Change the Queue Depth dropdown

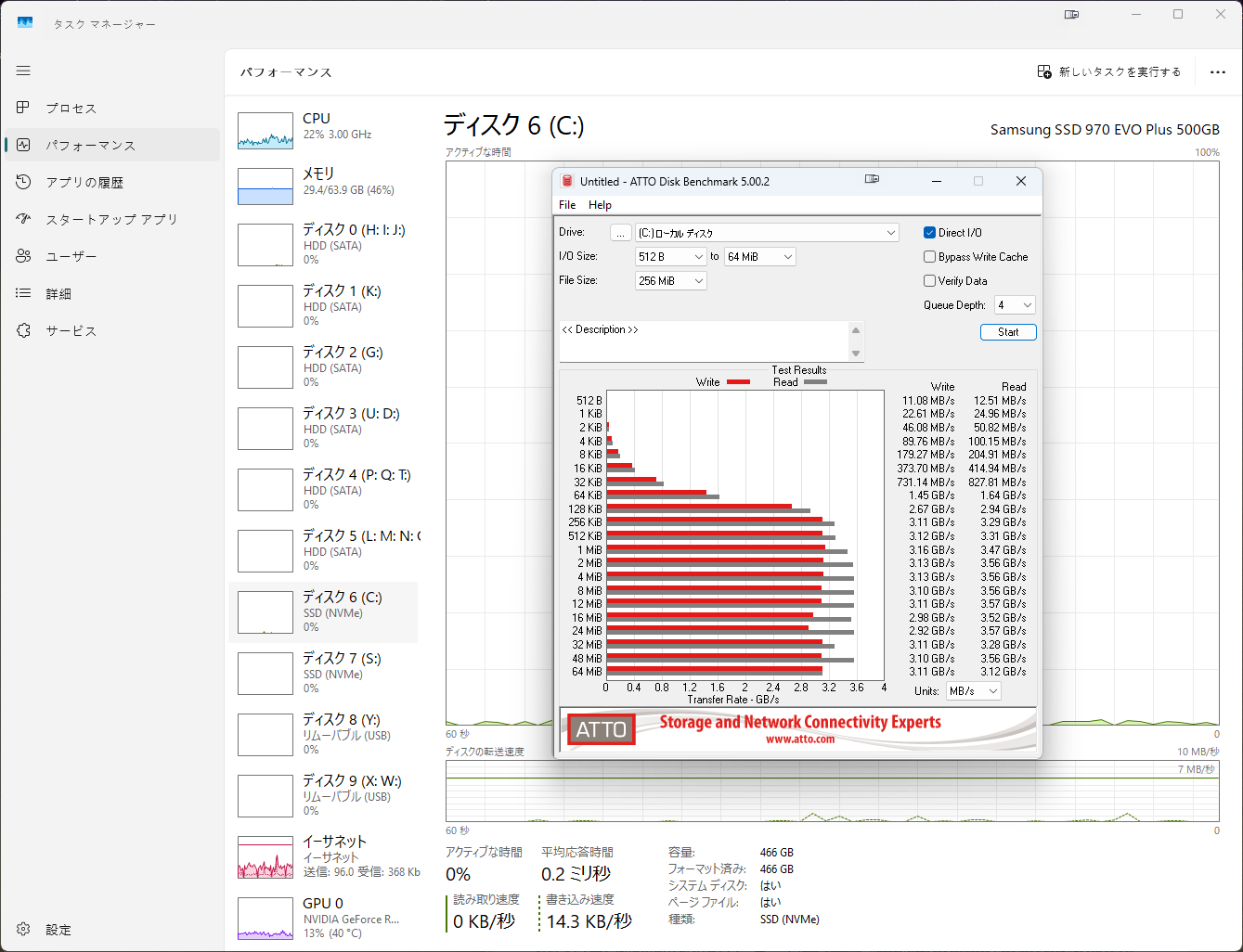[1015, 305]
